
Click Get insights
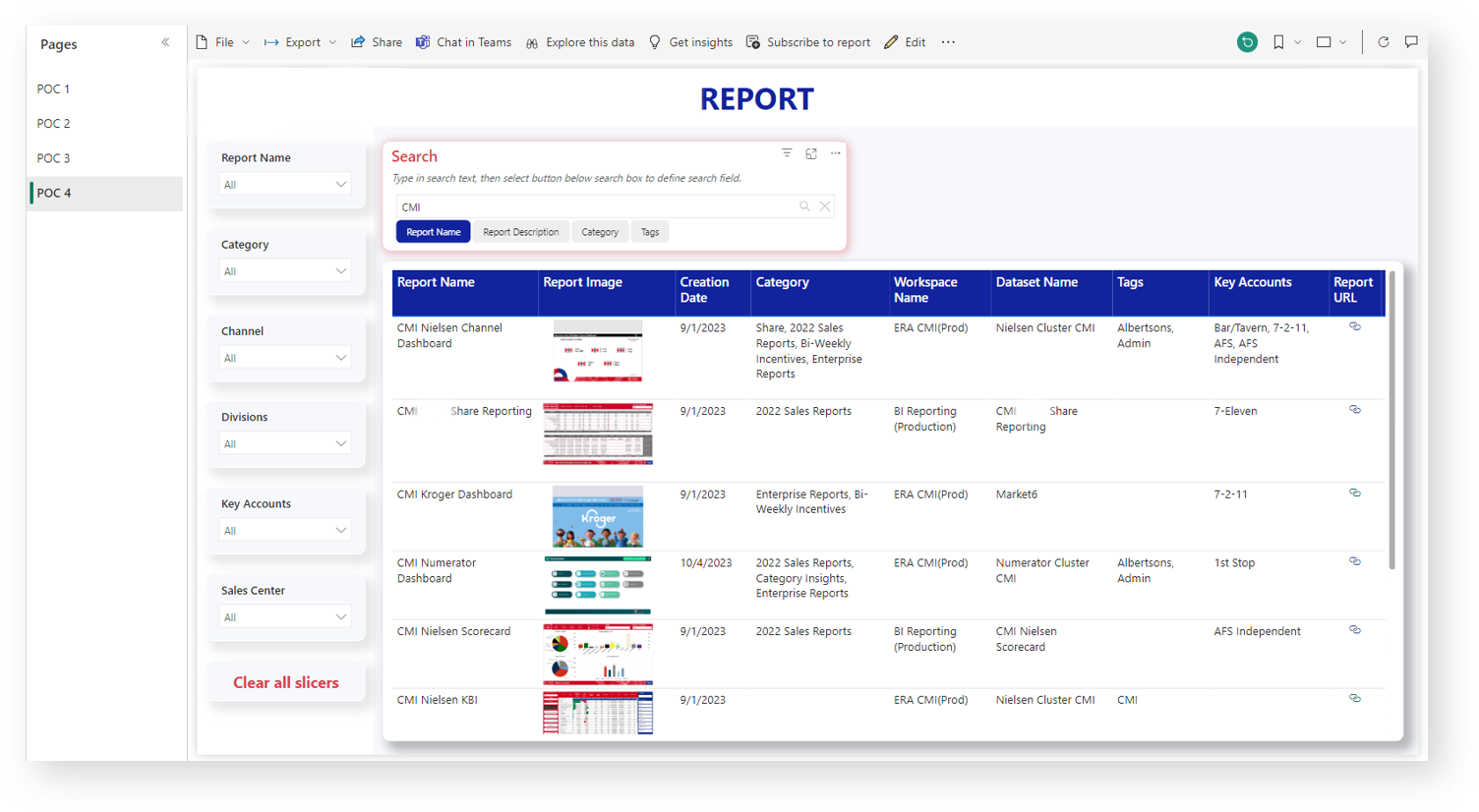tap(690, 42)
